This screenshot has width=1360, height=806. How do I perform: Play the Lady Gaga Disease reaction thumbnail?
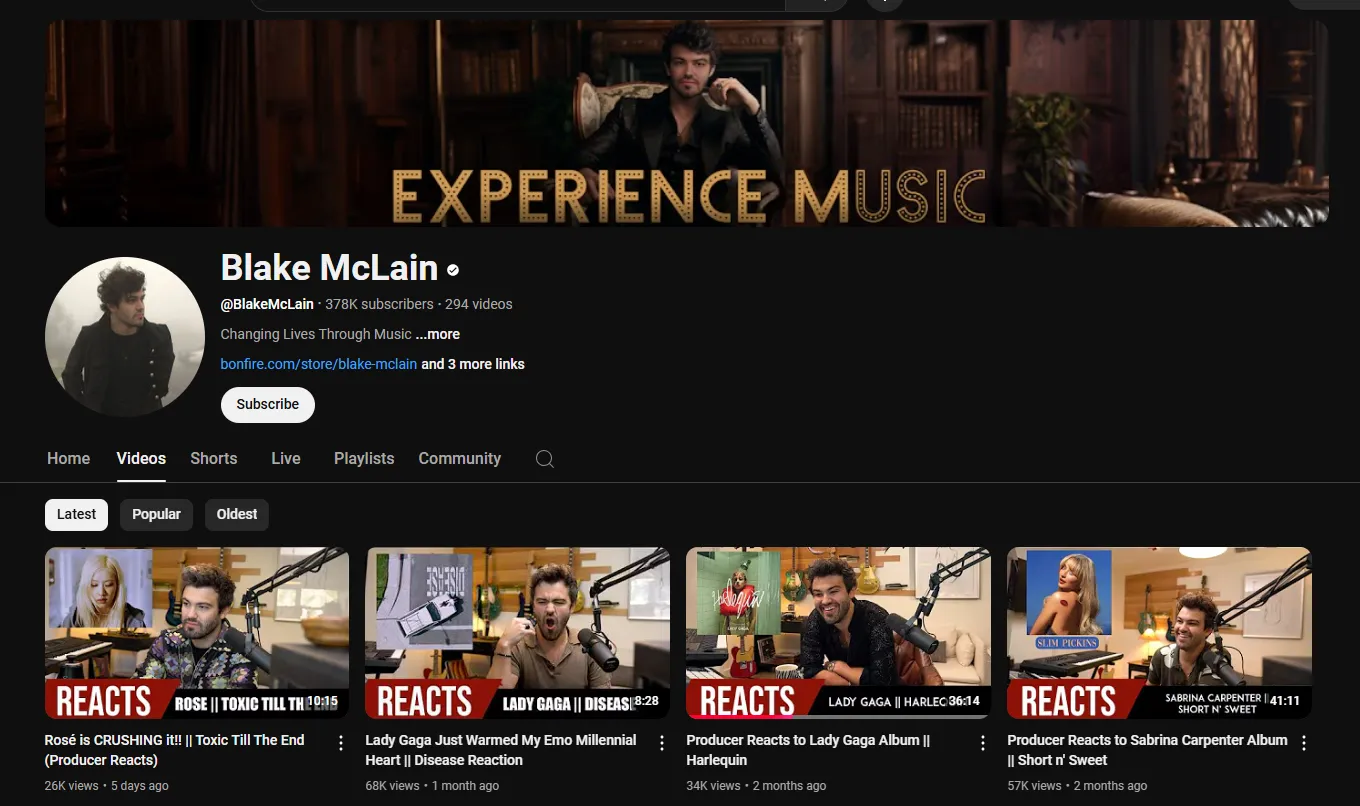(x=517, y=632)
